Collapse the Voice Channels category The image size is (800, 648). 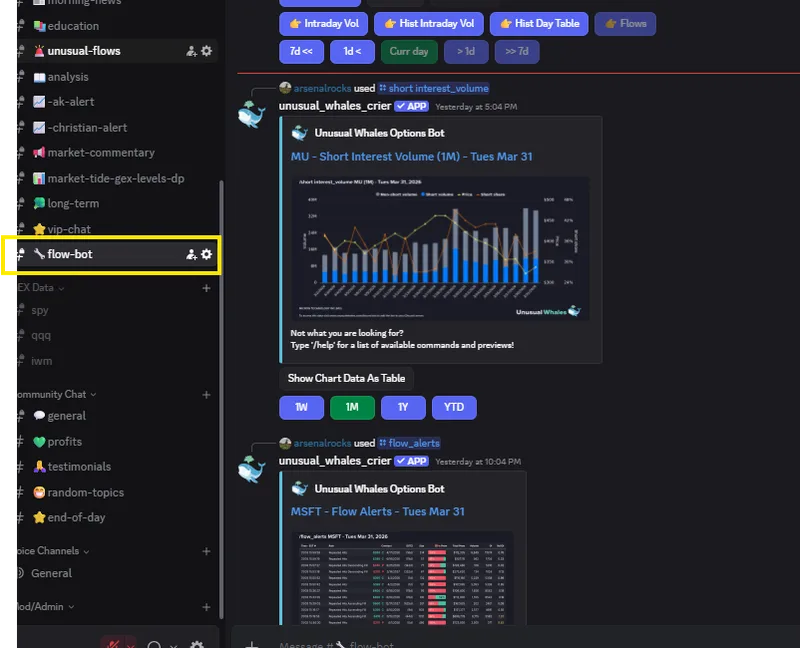click(53, 551)
